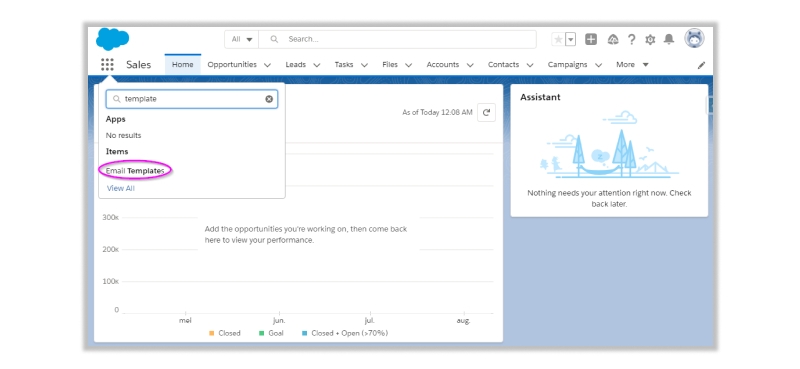This screenshot has height=369, width=800.
Task: Open the App Launcher grid icon
Action: [107, 64]
